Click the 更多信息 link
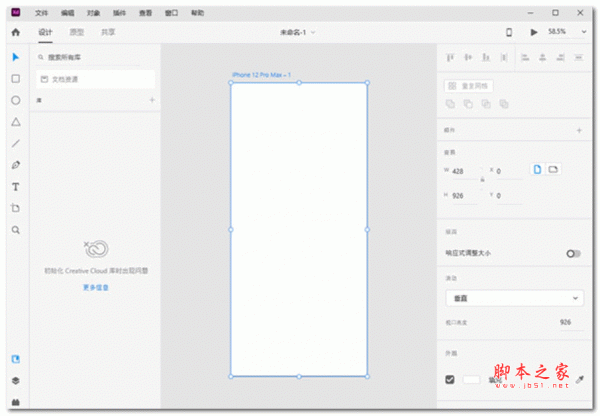The image size is (600, 416). coord(96,287)
